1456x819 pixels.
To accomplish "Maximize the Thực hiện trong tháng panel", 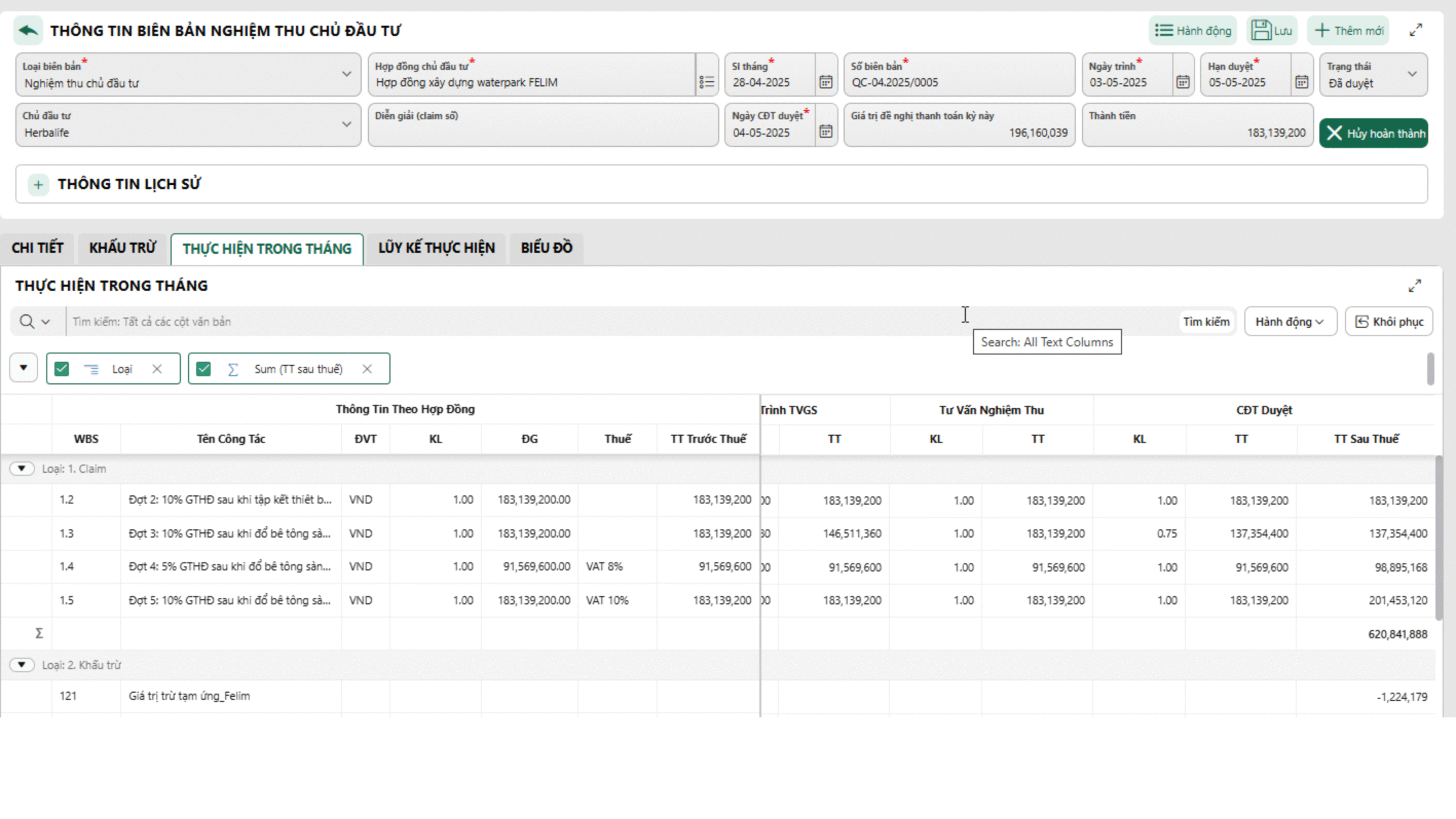I will pos(1415,286).
